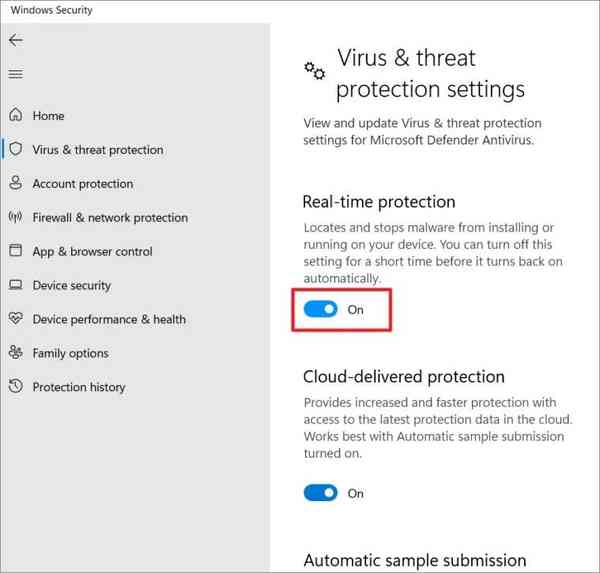
Task: Click the Automatic sample submission heading
Action: [x=414, y=560]
